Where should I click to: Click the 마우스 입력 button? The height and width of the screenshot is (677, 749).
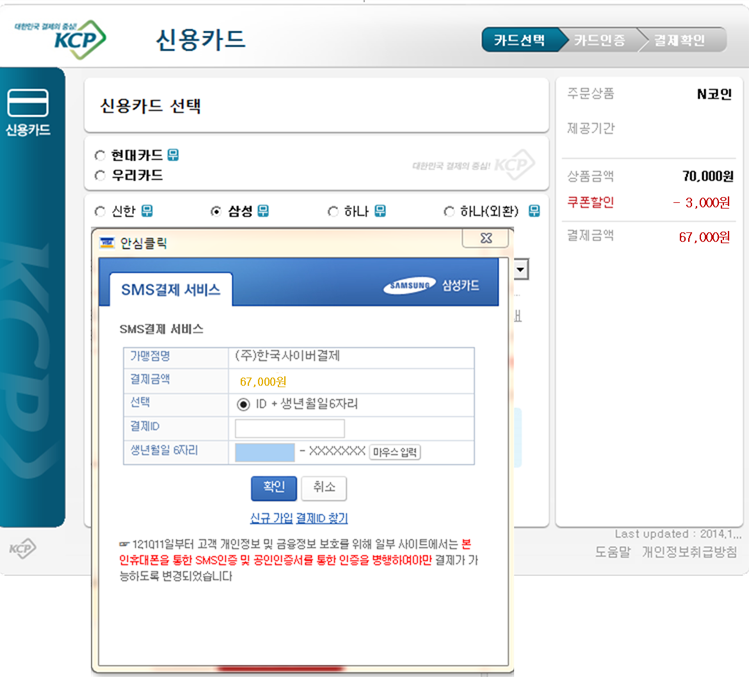[x=395, y=453]
